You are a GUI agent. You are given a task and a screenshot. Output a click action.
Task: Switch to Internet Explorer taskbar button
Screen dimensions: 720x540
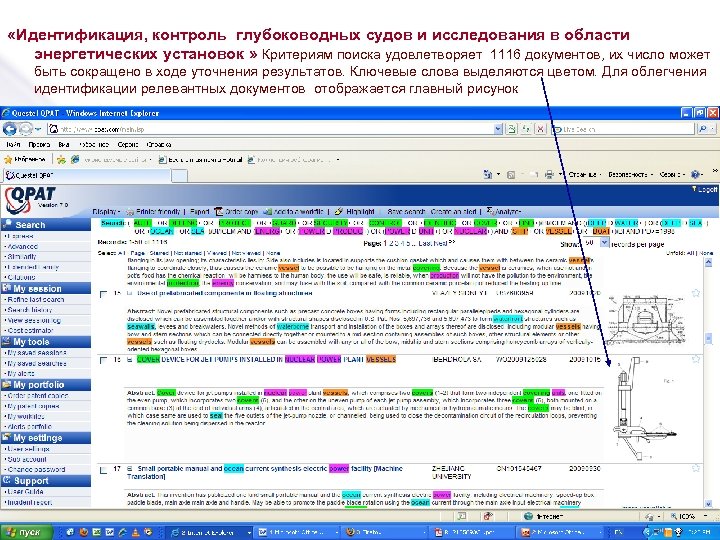point(210,533)
